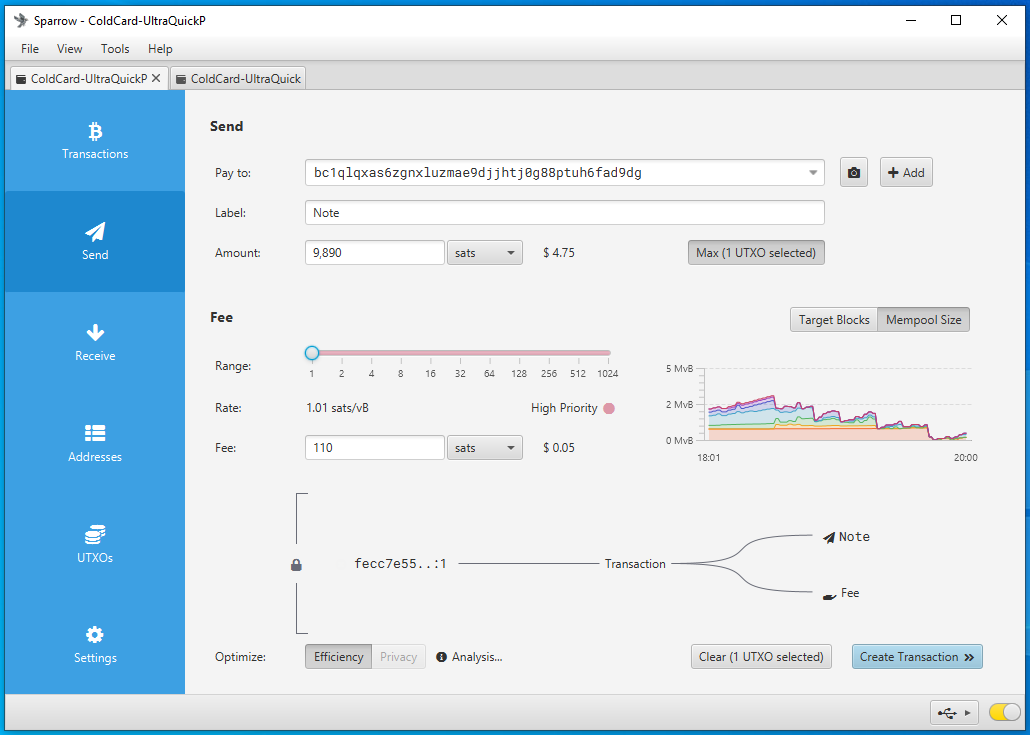The height and width of the screenshot is (735, 1030).
Task: Click the USB hardware wallet connection button
Action: click(954, 713)
